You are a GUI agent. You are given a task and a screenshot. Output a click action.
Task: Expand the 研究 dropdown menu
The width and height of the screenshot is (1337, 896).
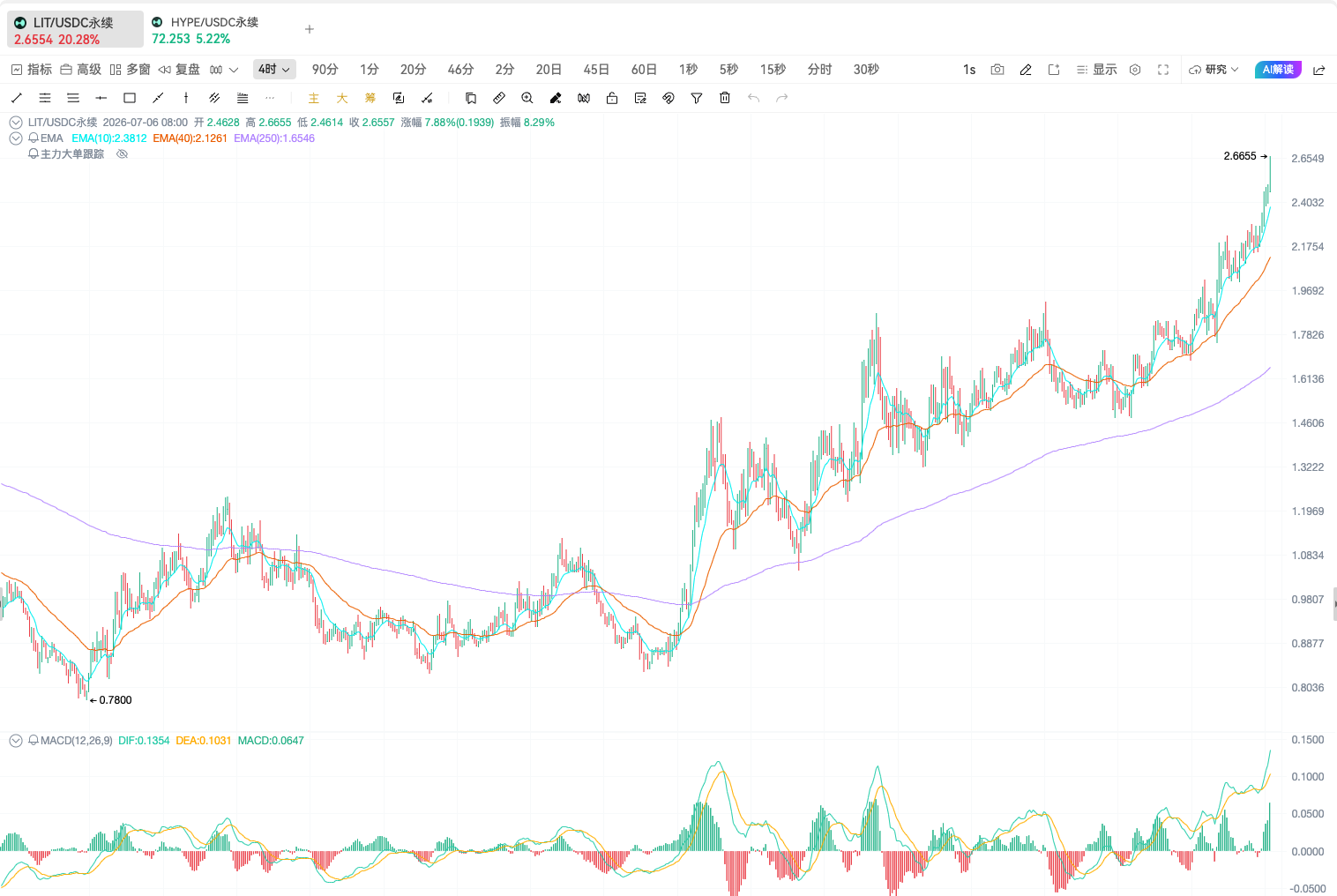pos(1214,70)
